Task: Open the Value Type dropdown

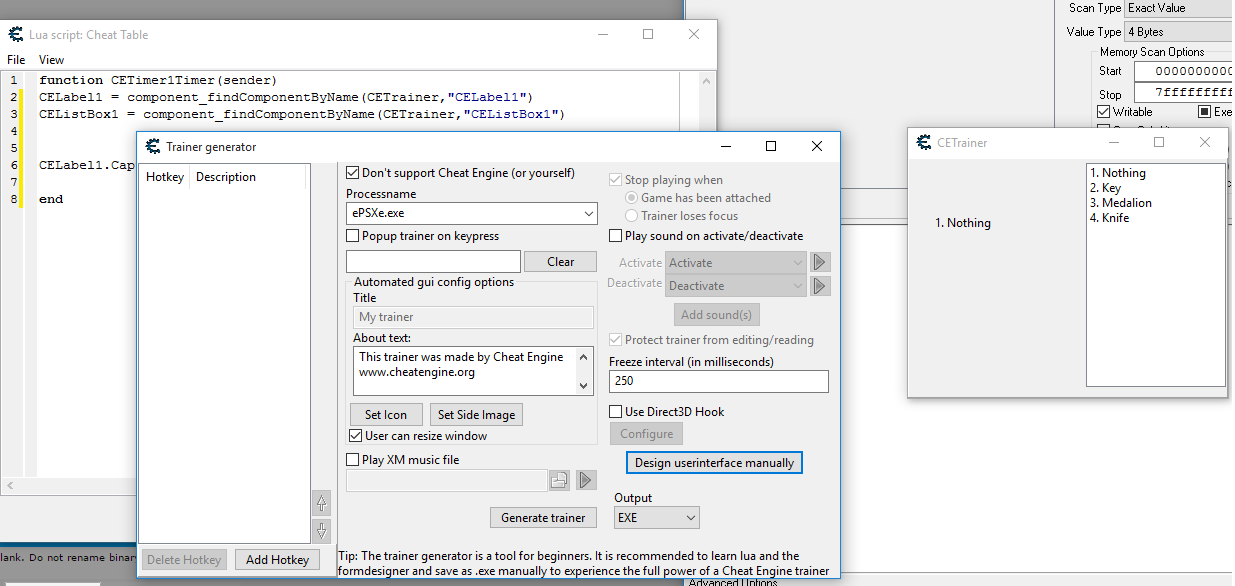Action: (x=1178, y=32)
